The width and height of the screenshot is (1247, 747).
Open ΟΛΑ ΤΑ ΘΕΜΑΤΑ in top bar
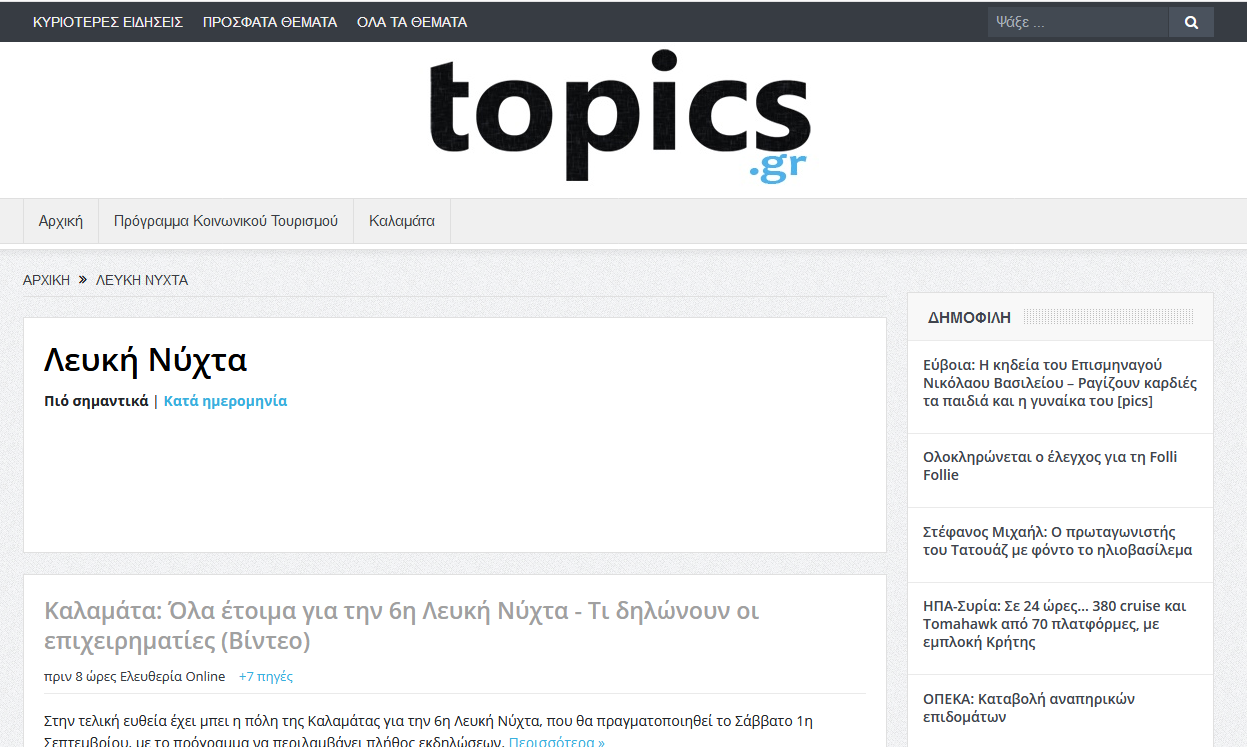412,22
